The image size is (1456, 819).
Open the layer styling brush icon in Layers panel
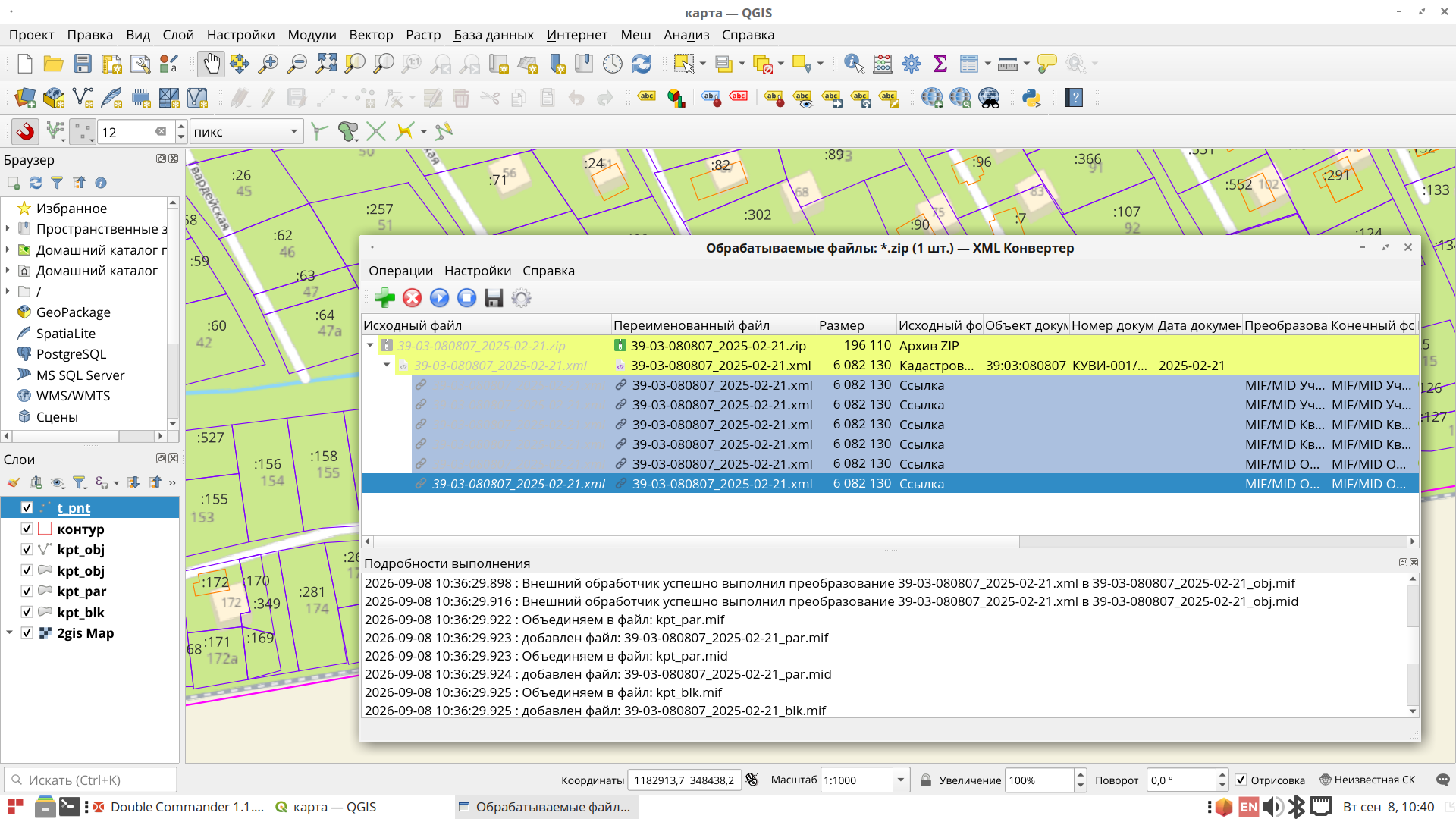click(x=13, y=482)
